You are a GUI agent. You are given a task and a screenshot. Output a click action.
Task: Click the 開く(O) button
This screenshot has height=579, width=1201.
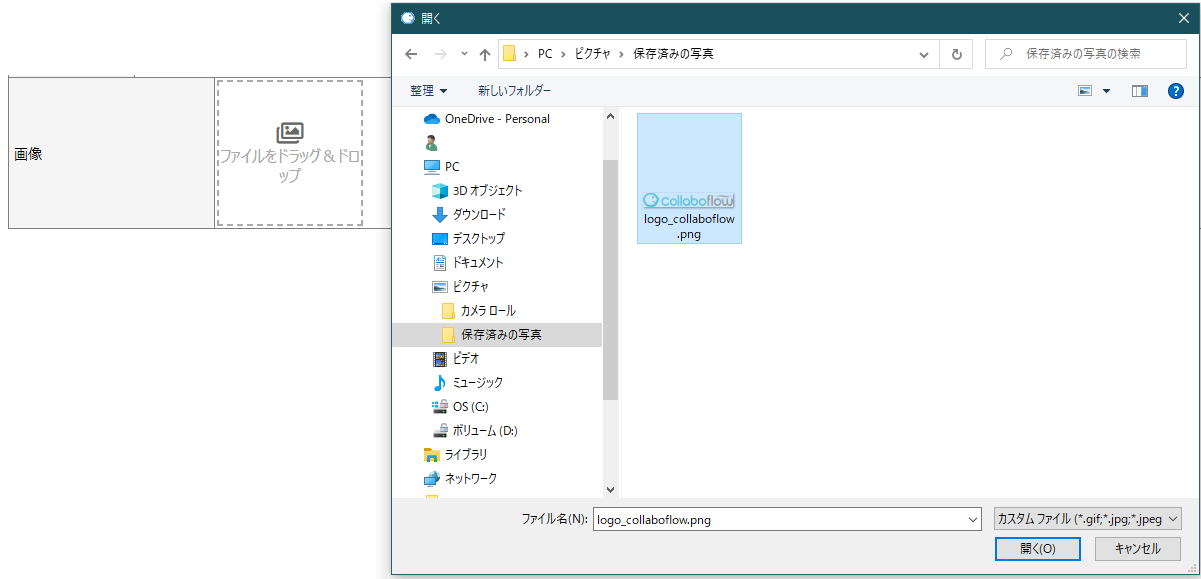pos(1038,549)
